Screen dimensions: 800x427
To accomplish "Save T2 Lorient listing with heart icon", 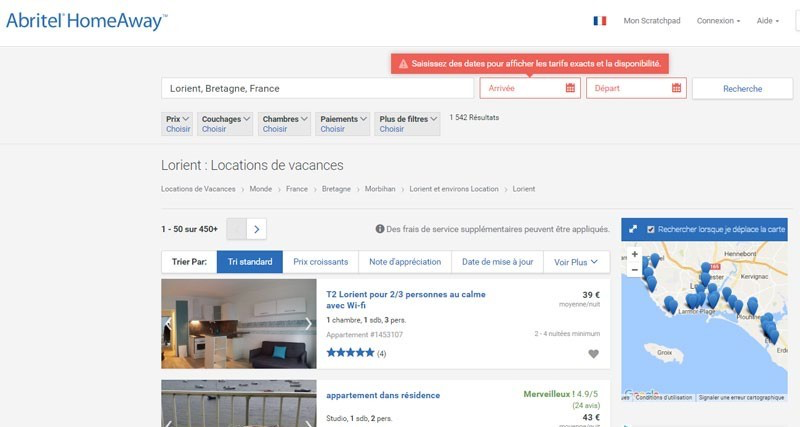I will pos(593,354).
